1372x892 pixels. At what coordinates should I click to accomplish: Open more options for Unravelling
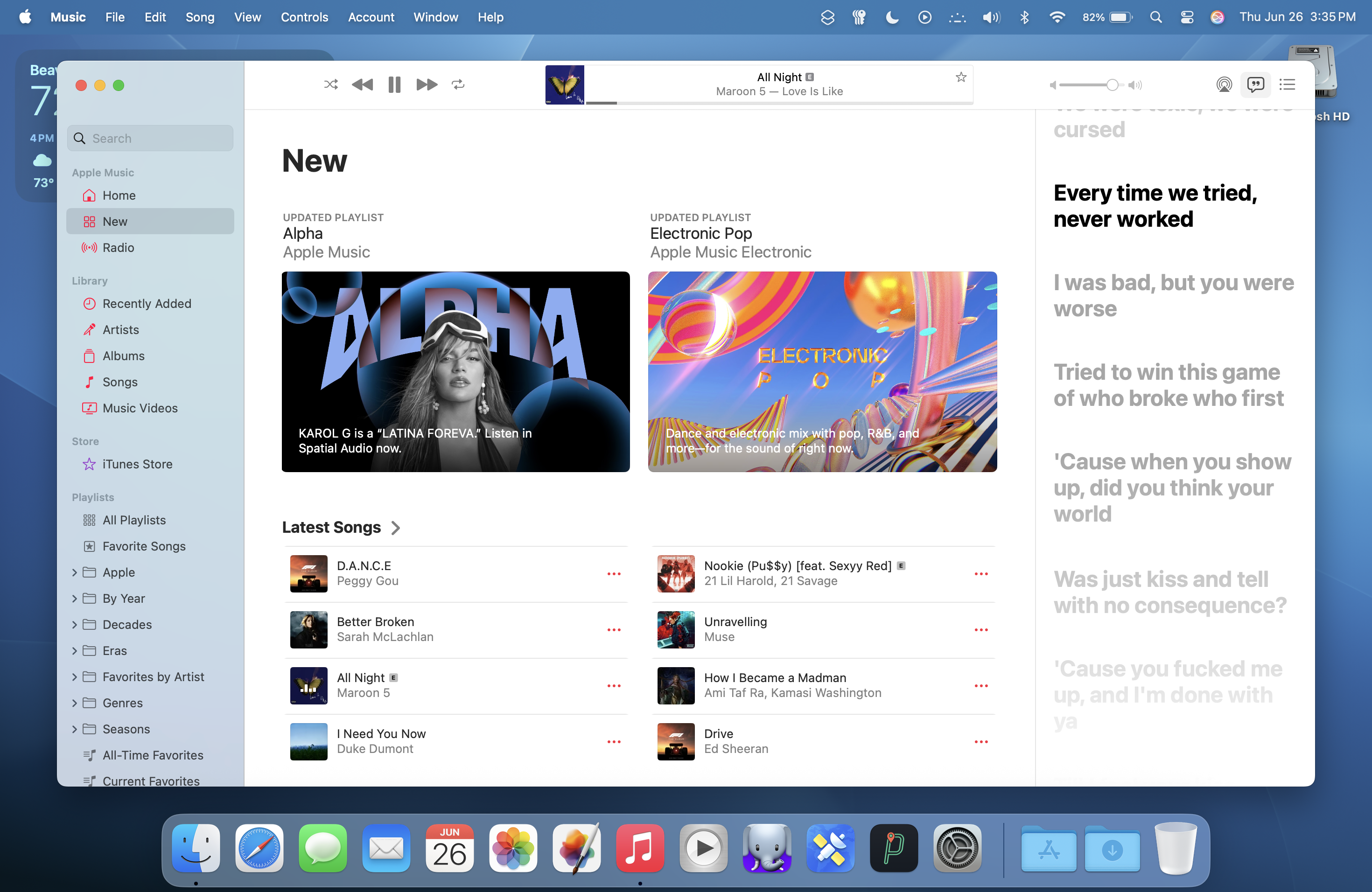[981, 630]
